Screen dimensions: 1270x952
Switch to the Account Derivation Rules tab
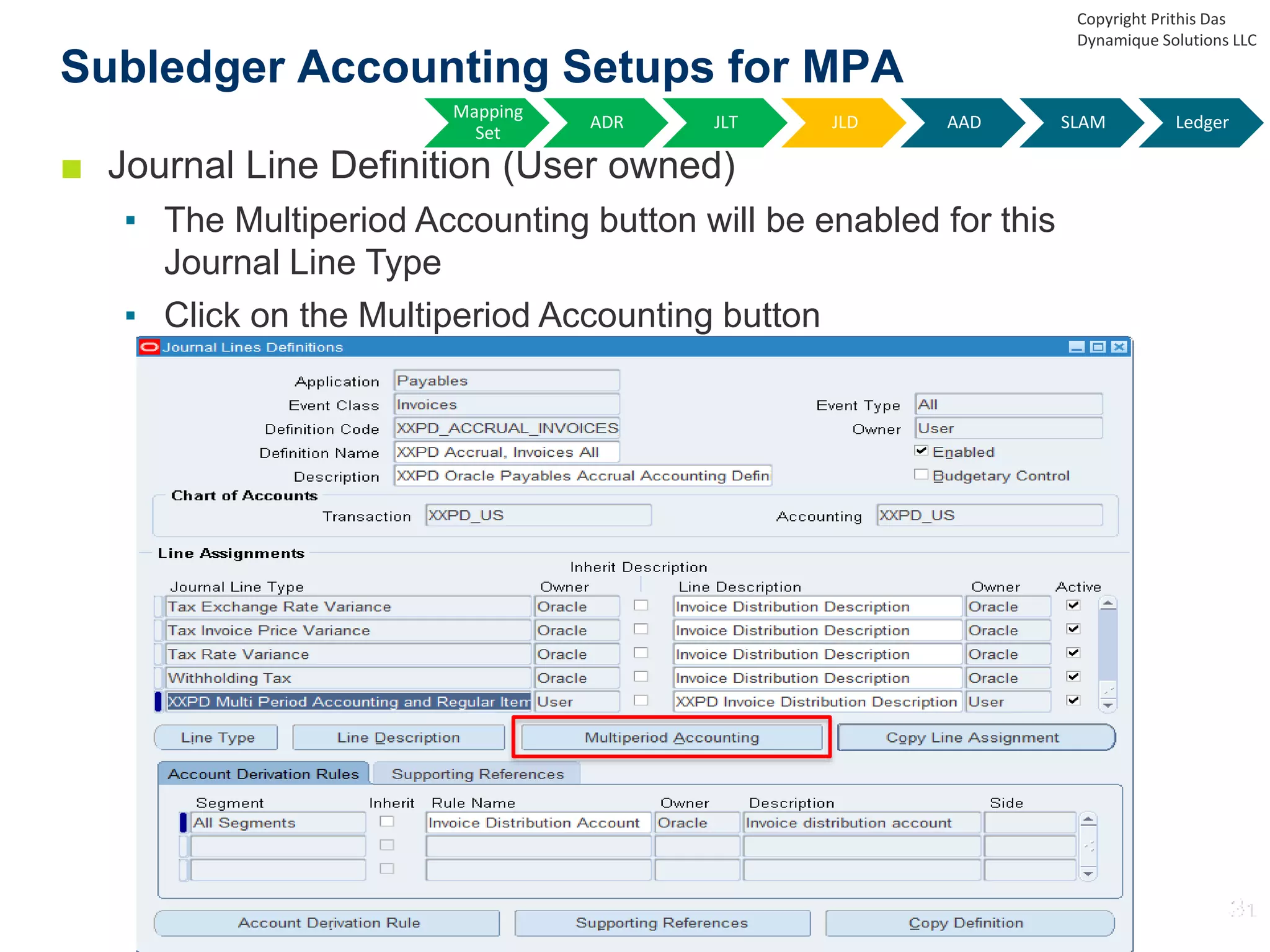[264, 773]
